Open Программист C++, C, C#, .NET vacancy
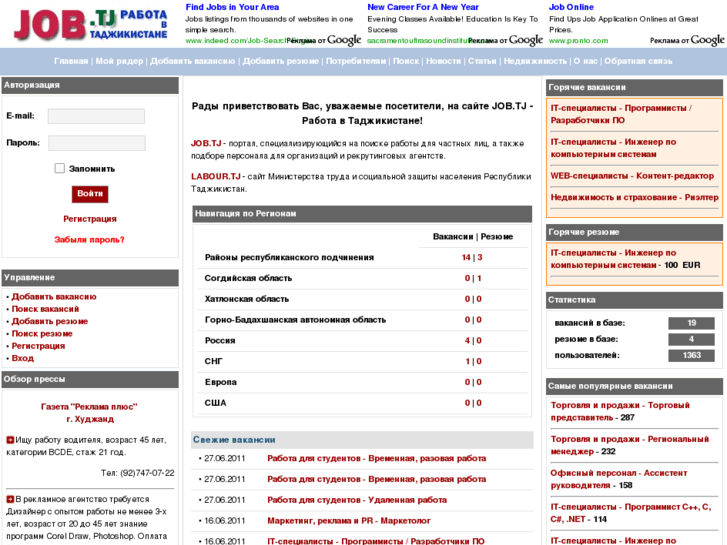This screenshot has height=545, width=727. [x=631, y=513]
